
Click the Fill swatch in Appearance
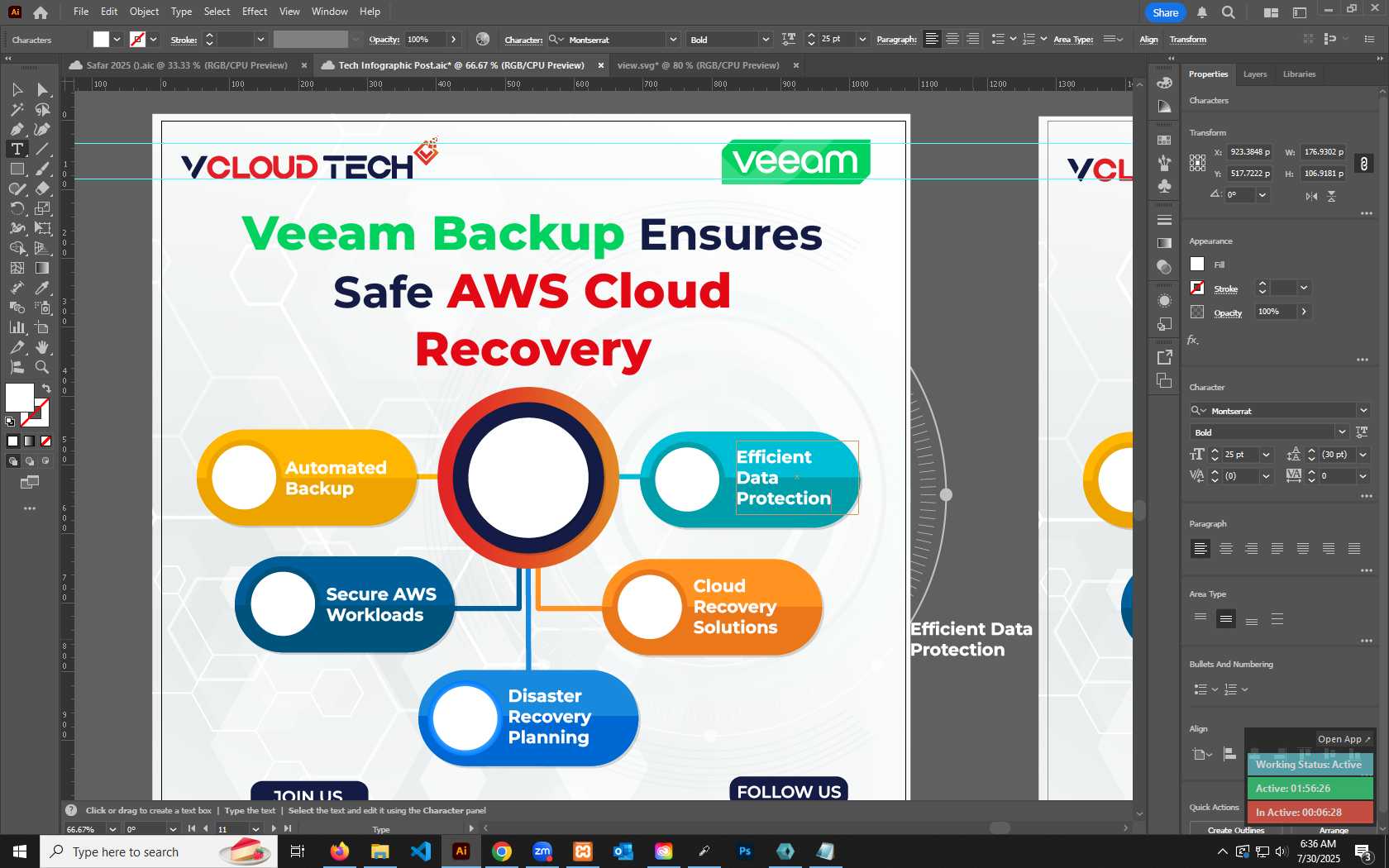coord(1197,265)
